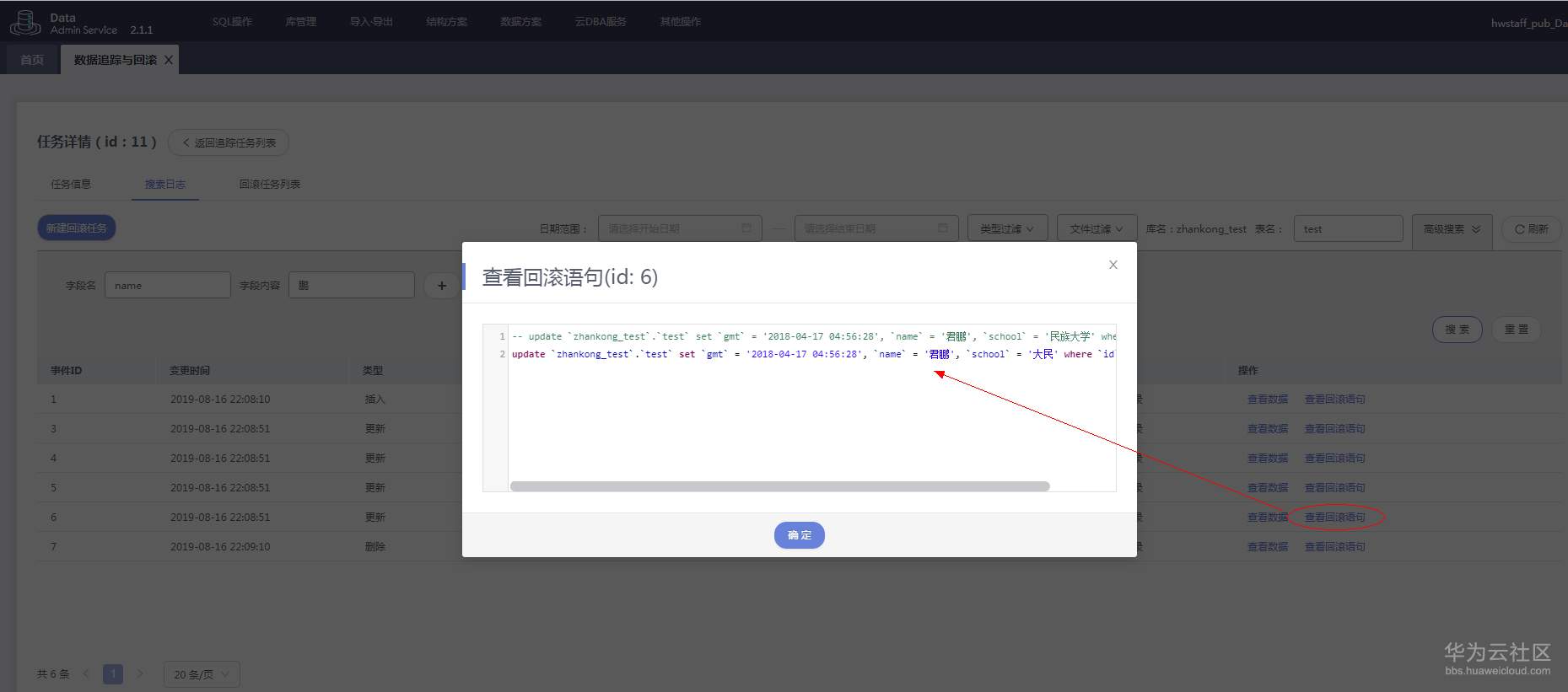Click 查看回滚语句 in the event ID 7 row
The image size is (1568, 692).
click(1335, 547)
